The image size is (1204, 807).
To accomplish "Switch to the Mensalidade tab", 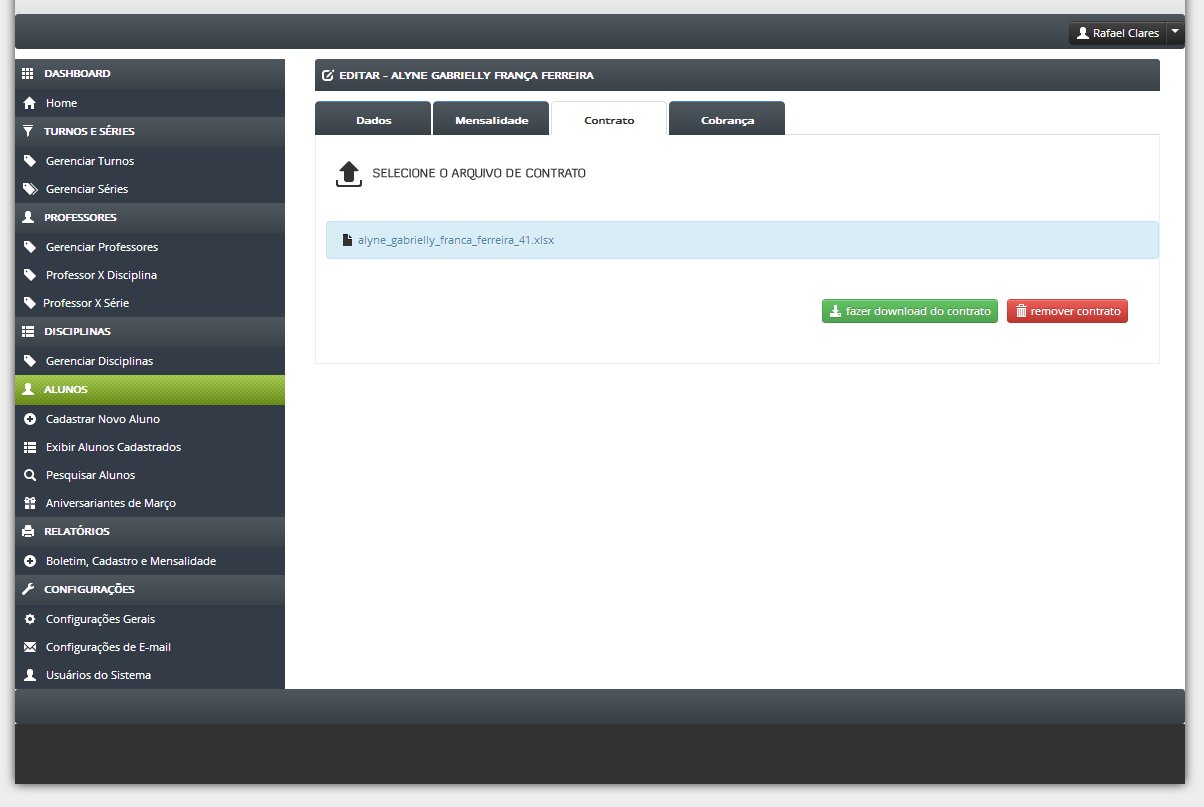I will tap(491, 119).
